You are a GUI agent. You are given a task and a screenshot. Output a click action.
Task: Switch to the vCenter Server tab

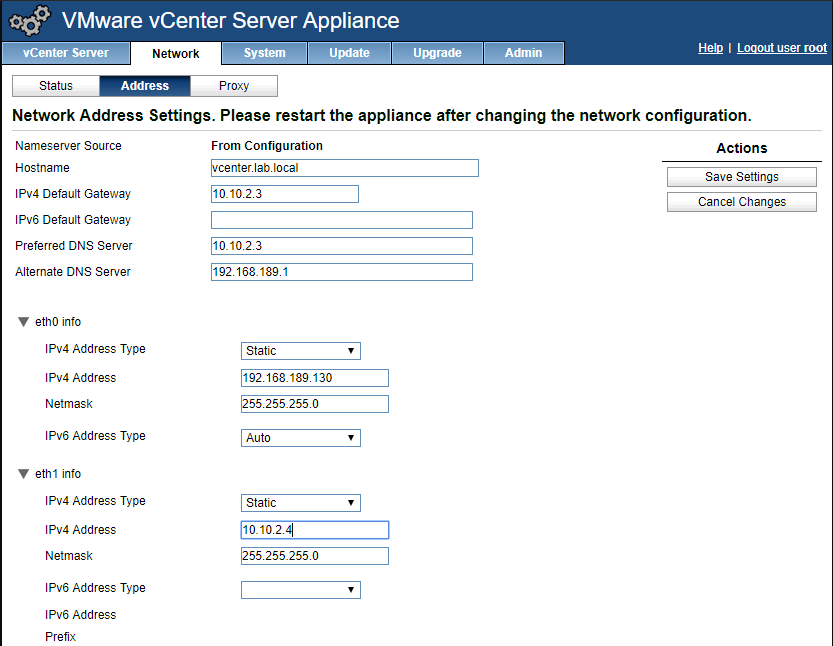[x=65, y=53]
